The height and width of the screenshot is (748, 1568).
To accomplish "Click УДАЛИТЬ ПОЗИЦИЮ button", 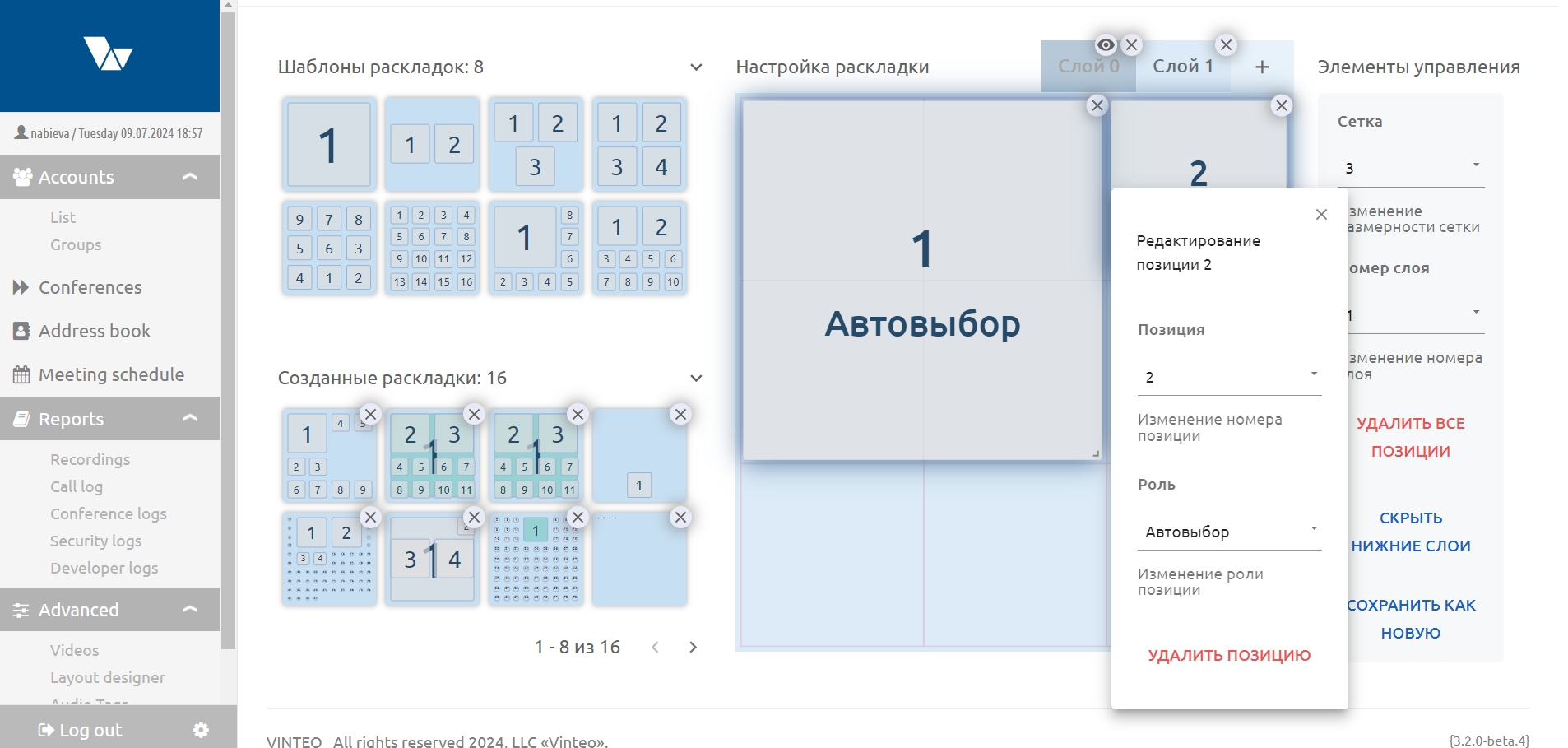I will [1229, 655].
